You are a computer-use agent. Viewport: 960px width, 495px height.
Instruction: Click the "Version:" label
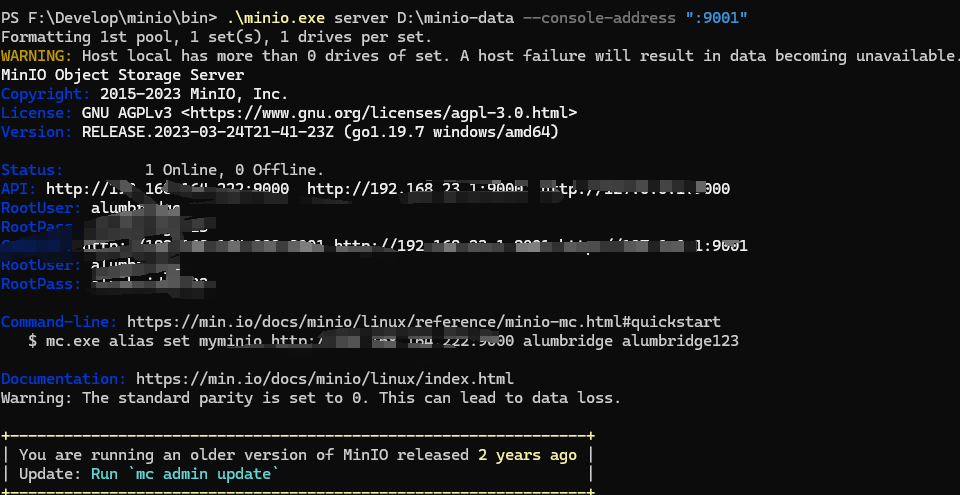(37, 132)
